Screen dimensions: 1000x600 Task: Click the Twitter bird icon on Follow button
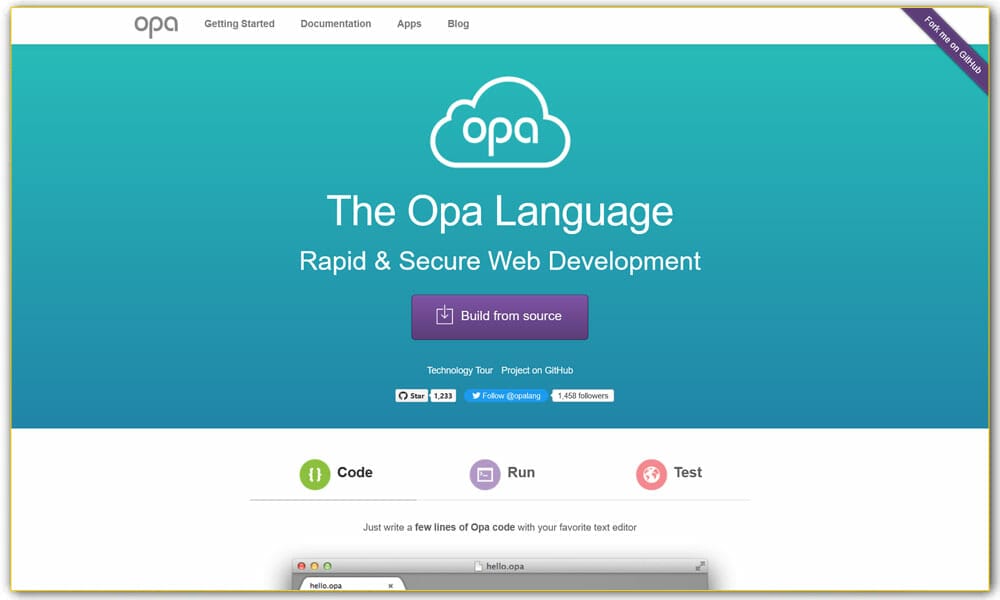478,395
